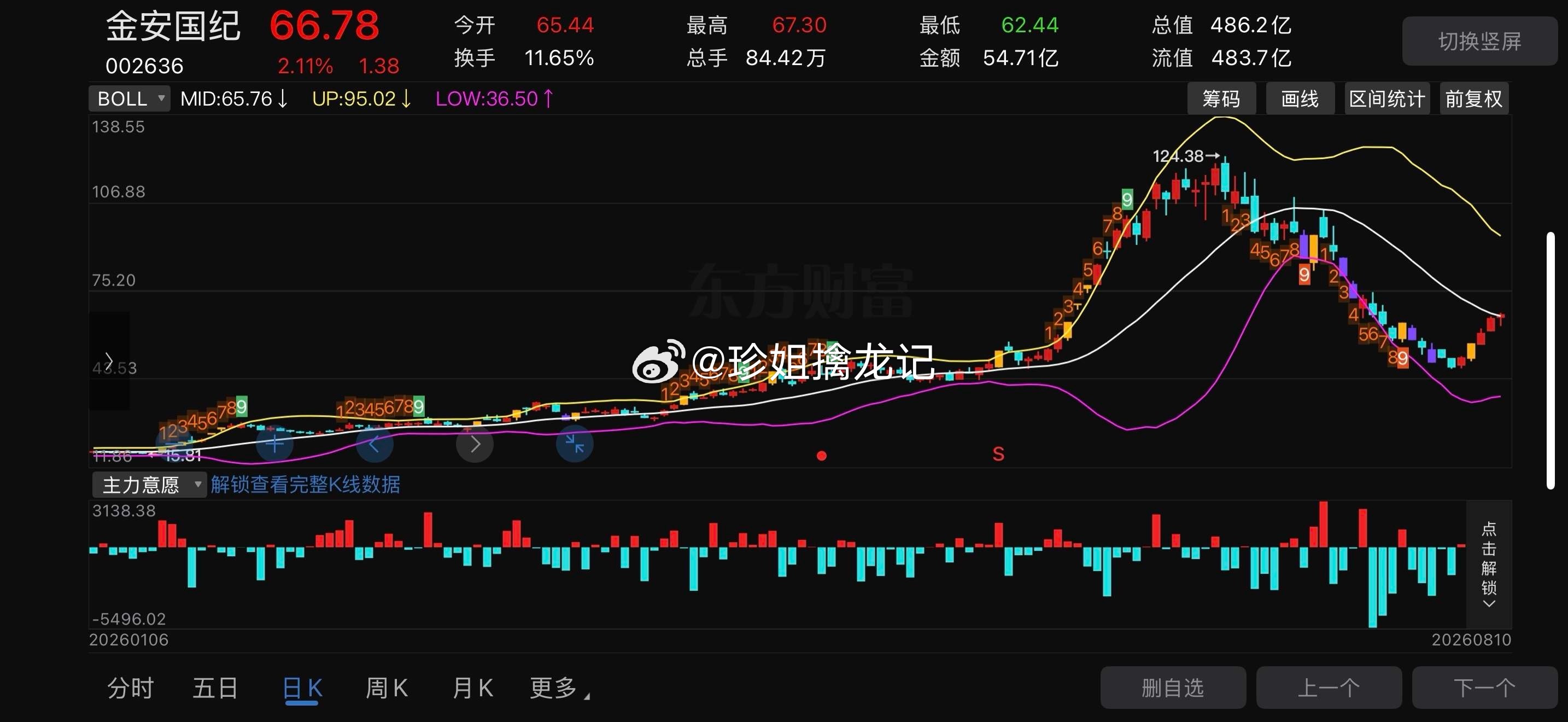The height and width of the screenshot is (722, 1568).
Task: Tap the red dot event marker
Action: click(821, 456)
